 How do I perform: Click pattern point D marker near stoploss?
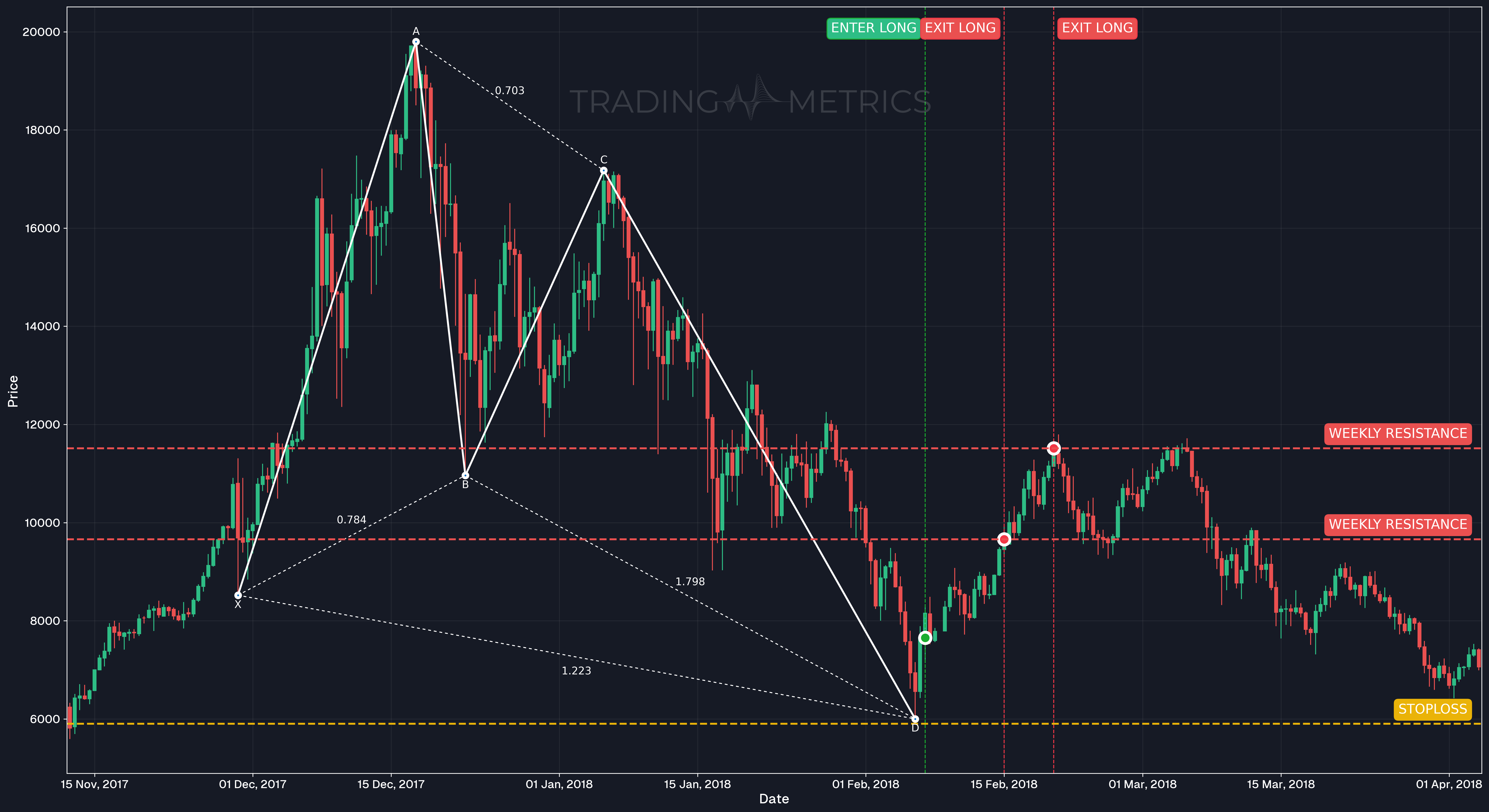[x=915, y=719]
